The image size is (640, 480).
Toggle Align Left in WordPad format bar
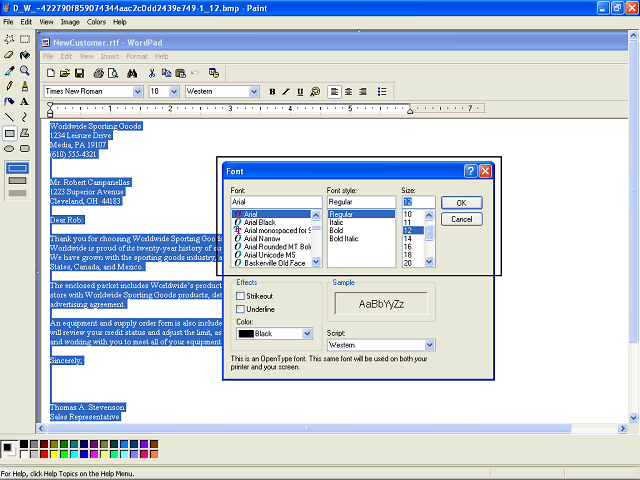point(334,91)
